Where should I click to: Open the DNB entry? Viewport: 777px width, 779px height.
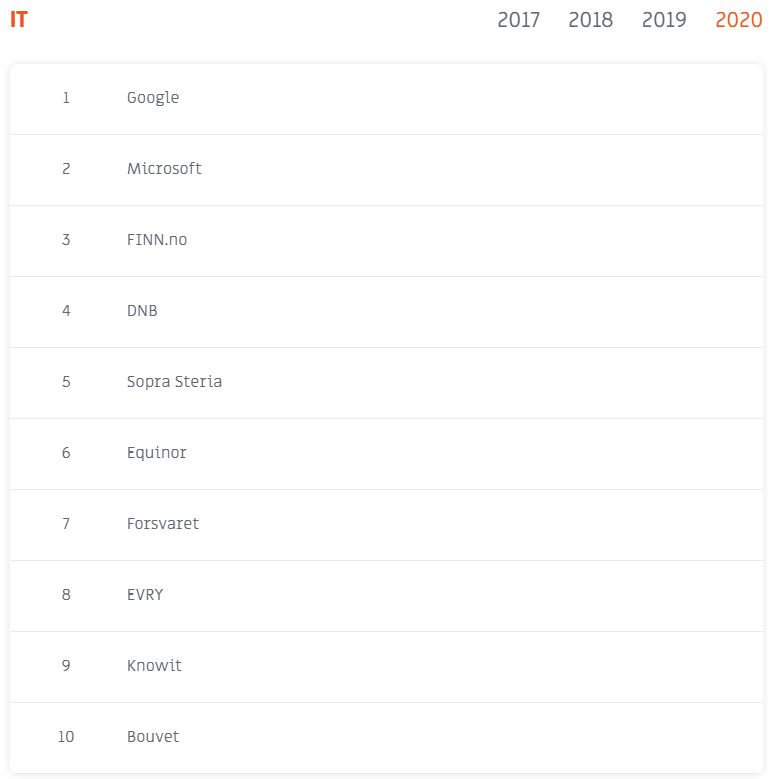[x=387, y=312]
